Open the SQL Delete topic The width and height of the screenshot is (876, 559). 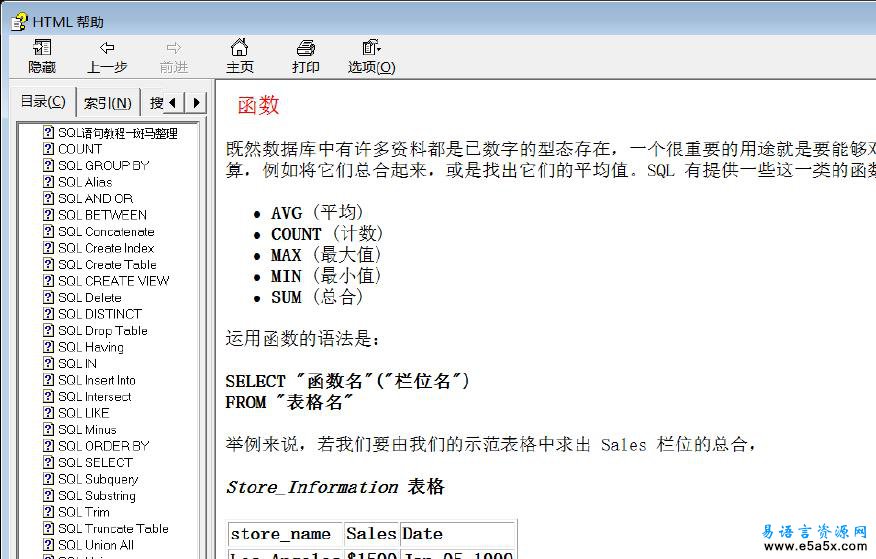[90, 298]
